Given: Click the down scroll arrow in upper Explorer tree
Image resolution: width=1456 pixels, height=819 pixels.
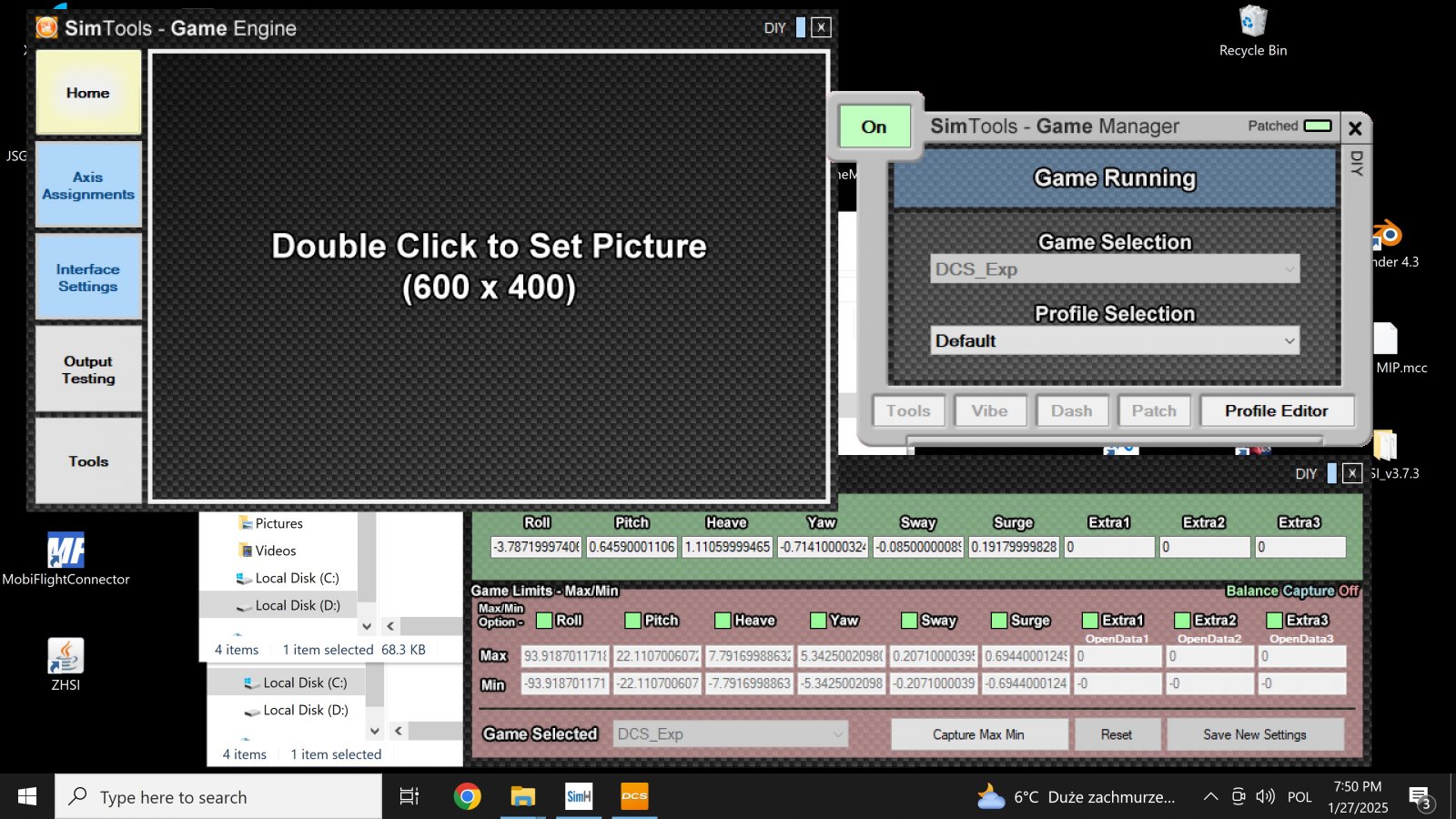Looking at the screenshot, I should pyautogui.click(x=367, y=626).
